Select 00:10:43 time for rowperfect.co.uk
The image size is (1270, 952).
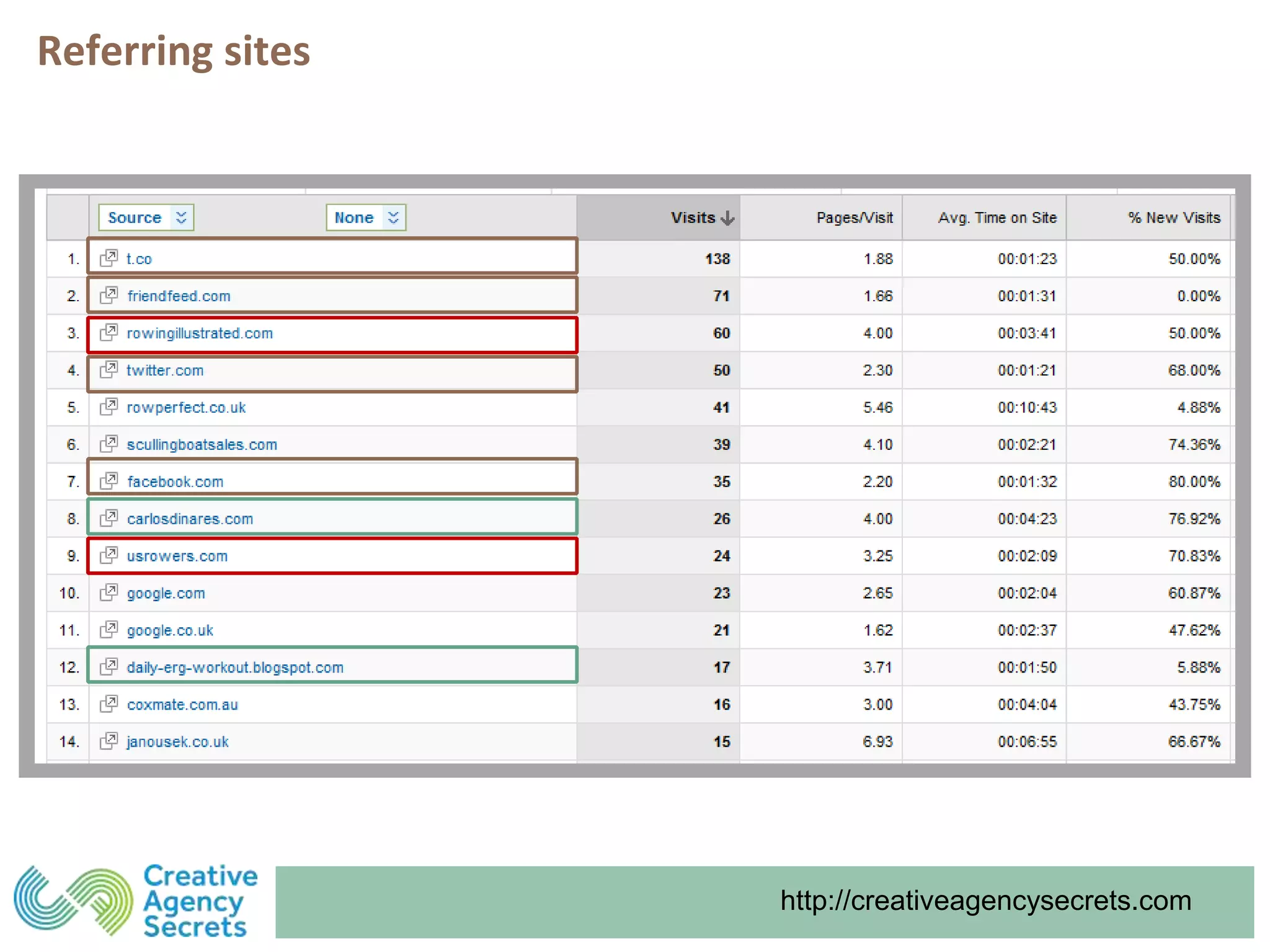pos(1027,408)
